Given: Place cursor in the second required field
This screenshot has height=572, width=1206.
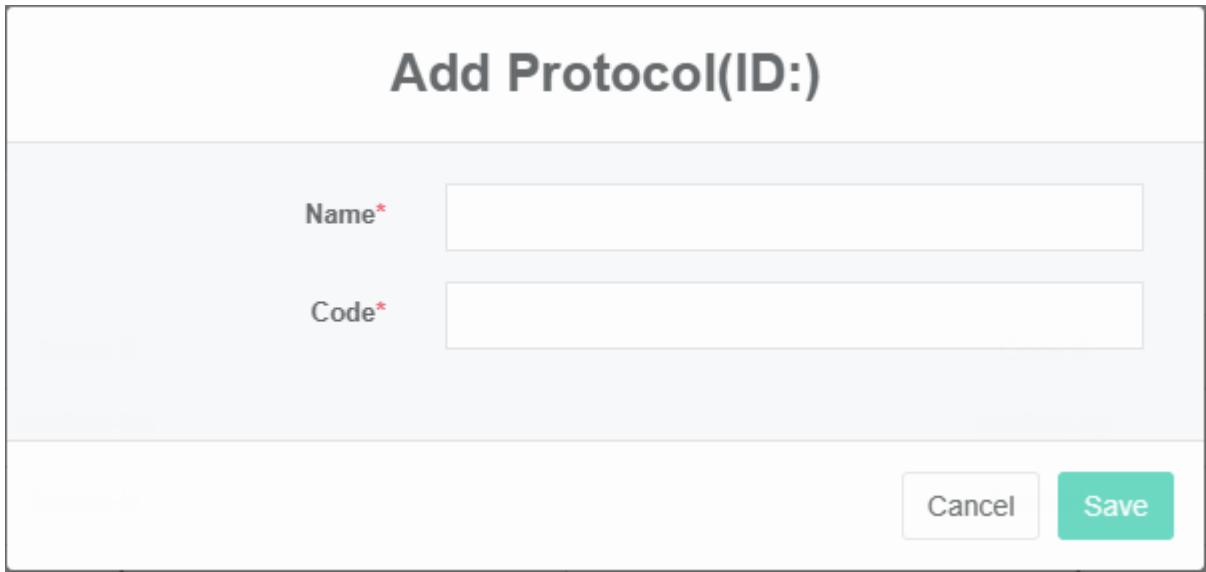Looking at the screenshot, I should 793,315.
